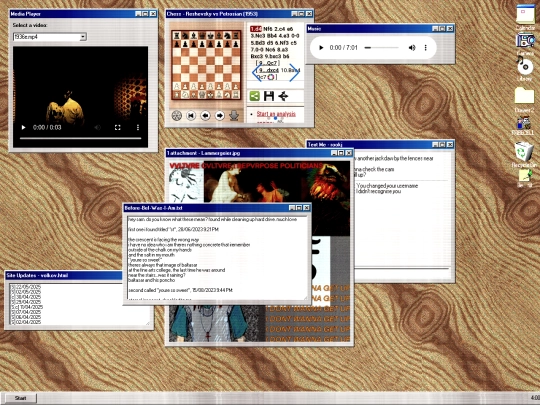Open the Recycle Bin desktop icon
The image size is (540, 405).
pos(524,155)
